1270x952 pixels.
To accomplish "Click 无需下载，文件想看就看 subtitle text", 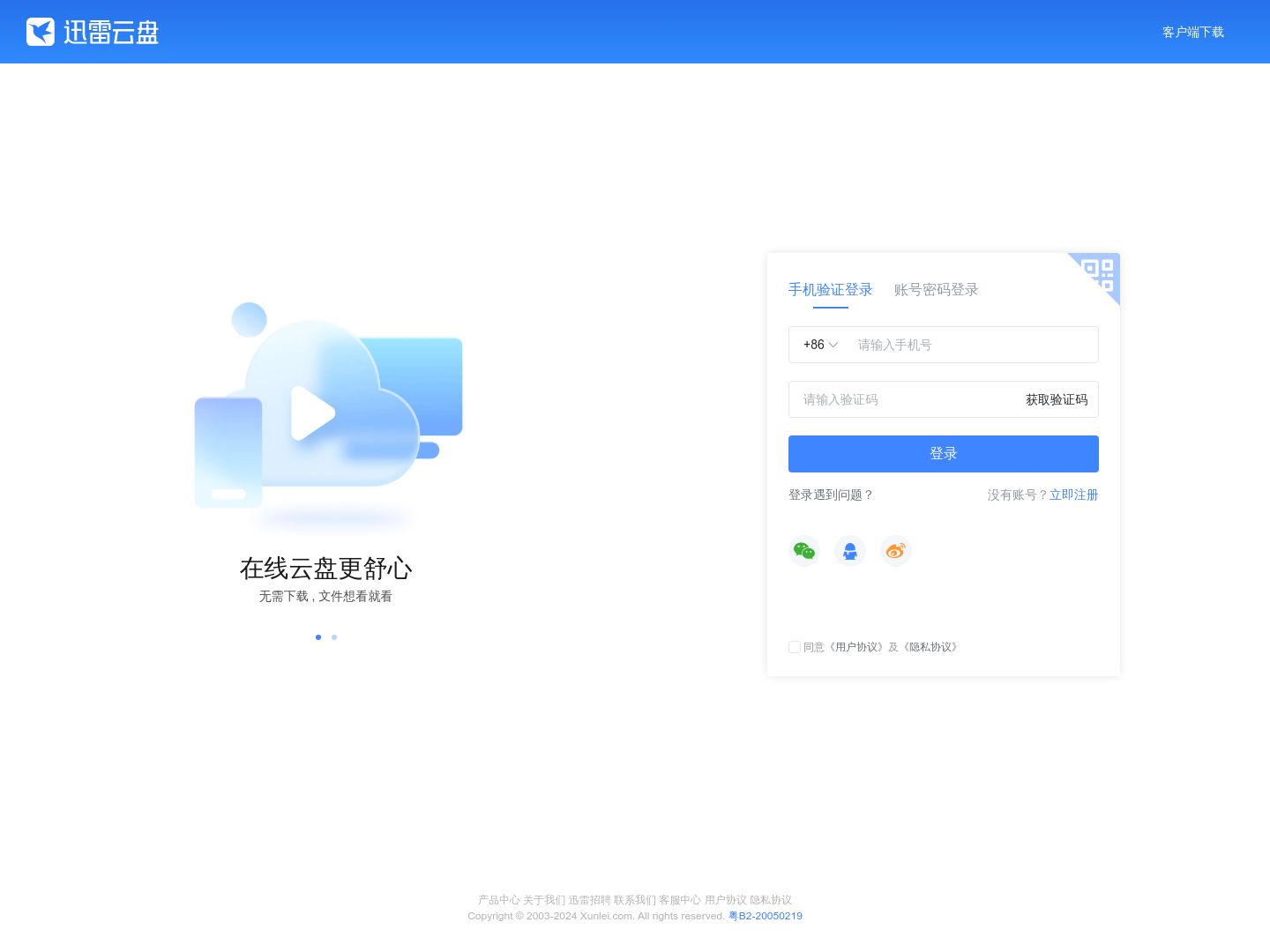I will pyautogui.click(x=325, y=597).
